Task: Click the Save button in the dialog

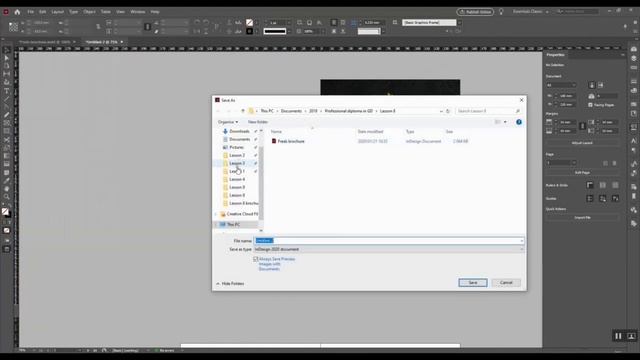Action: pyautogui.click(x=473, y=282)
